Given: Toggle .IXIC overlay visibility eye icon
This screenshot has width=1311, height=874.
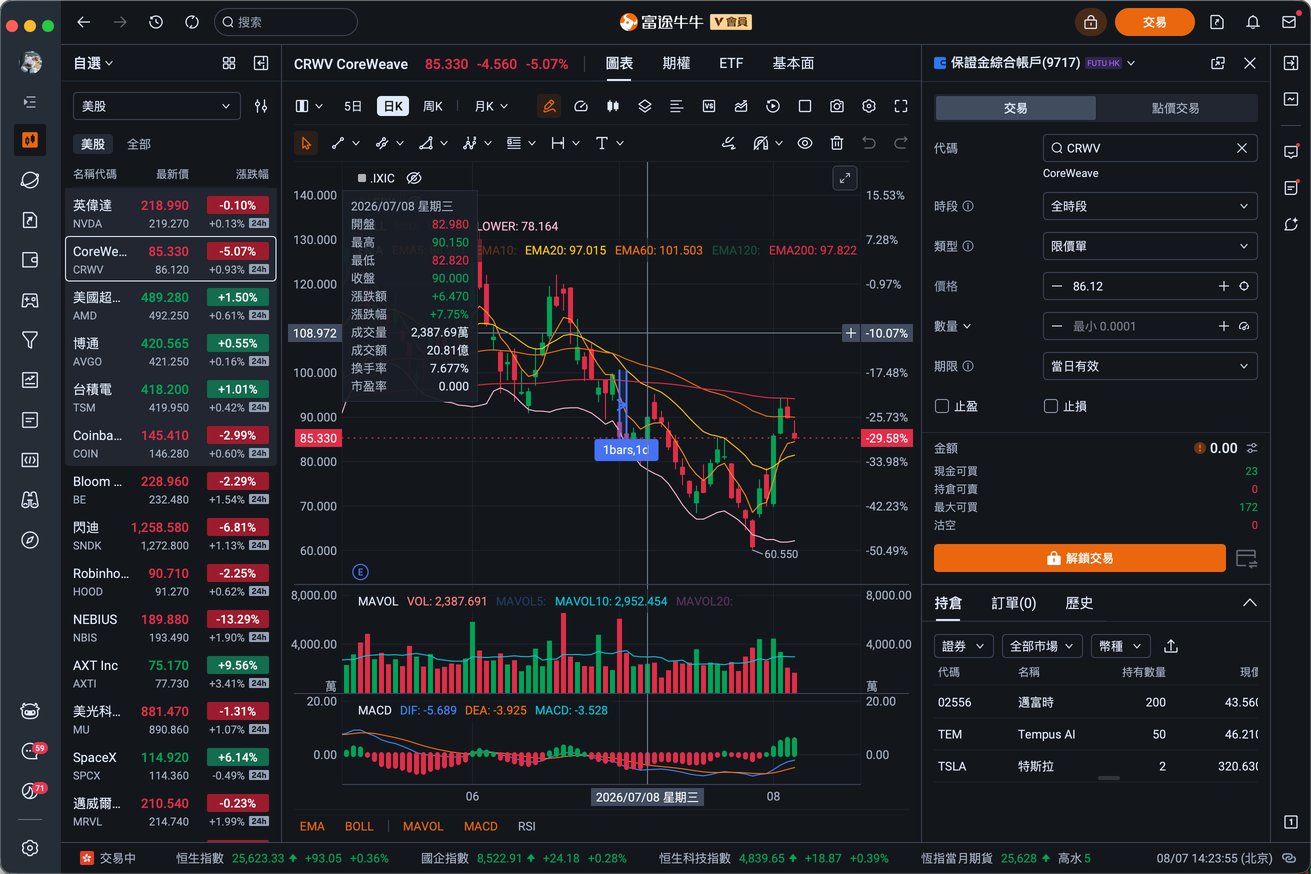Looking at the screenshot, I should (x=414, y=178).
